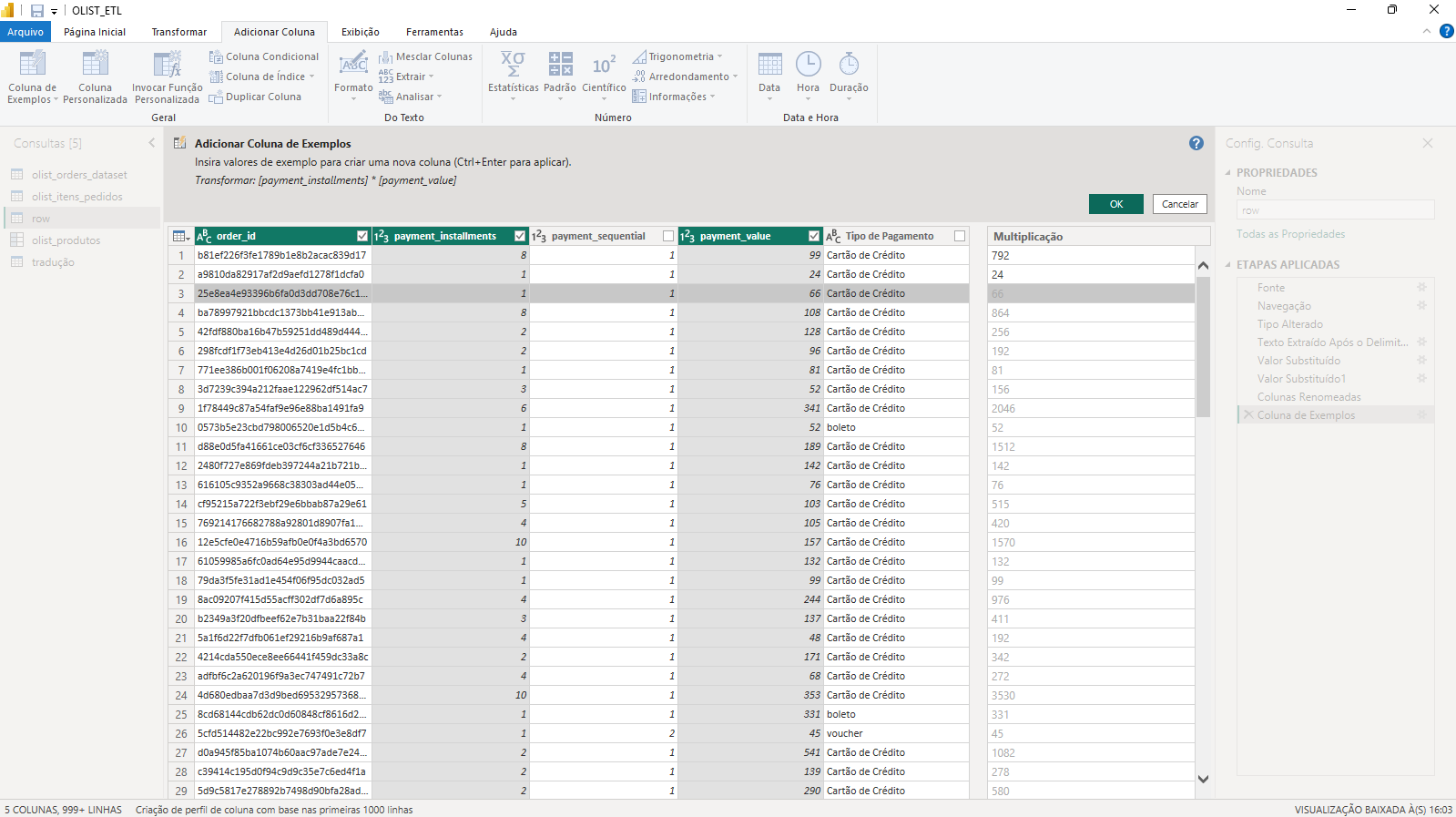Open settings gear for Fonte step
This screenshot has width=1456, height=817.
coord(1421,287)
